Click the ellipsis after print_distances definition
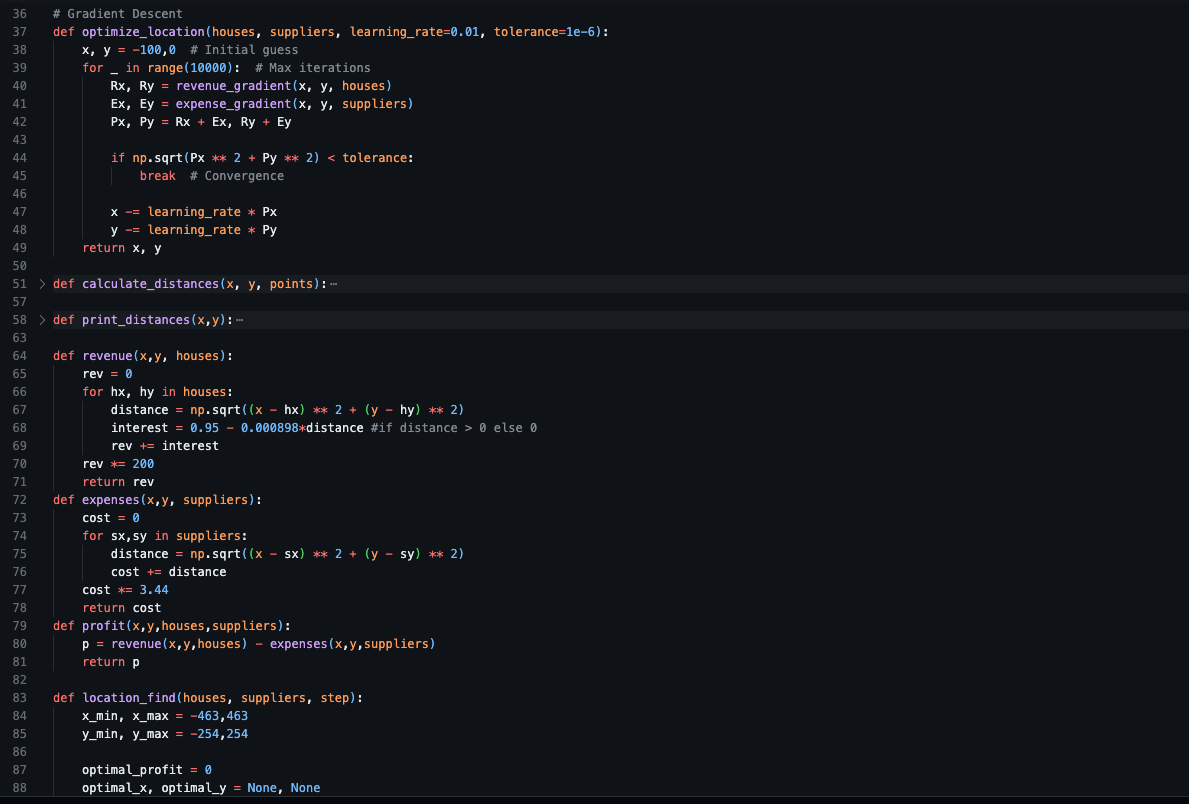The image size is (1189, 804). click(x=240, y=320)
